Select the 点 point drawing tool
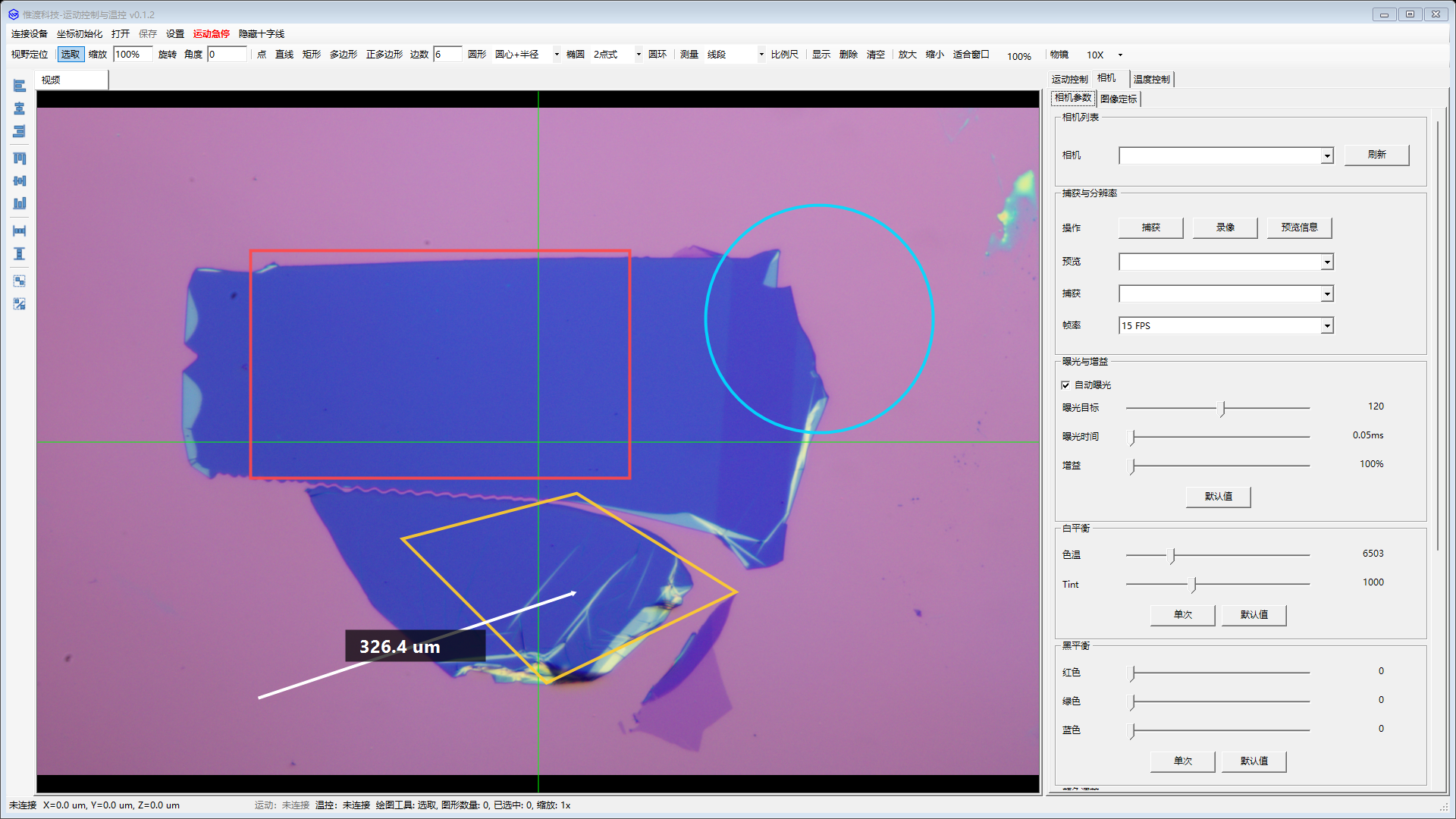The height and width of the screenshot is (819, 1456). pos(262,55)
